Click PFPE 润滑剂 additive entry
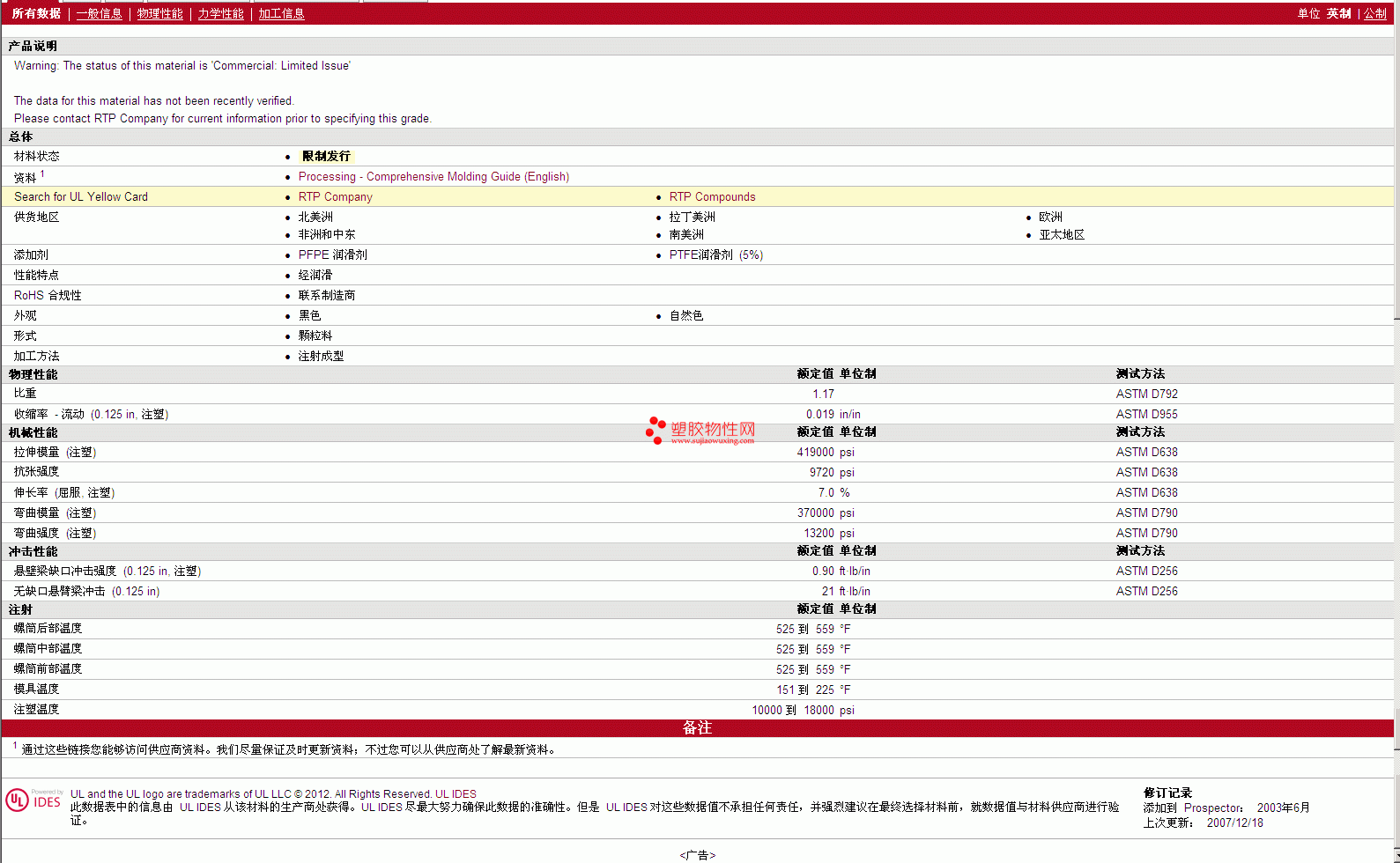The height and width of the screenshot is (863, 1400). [332, 255]
